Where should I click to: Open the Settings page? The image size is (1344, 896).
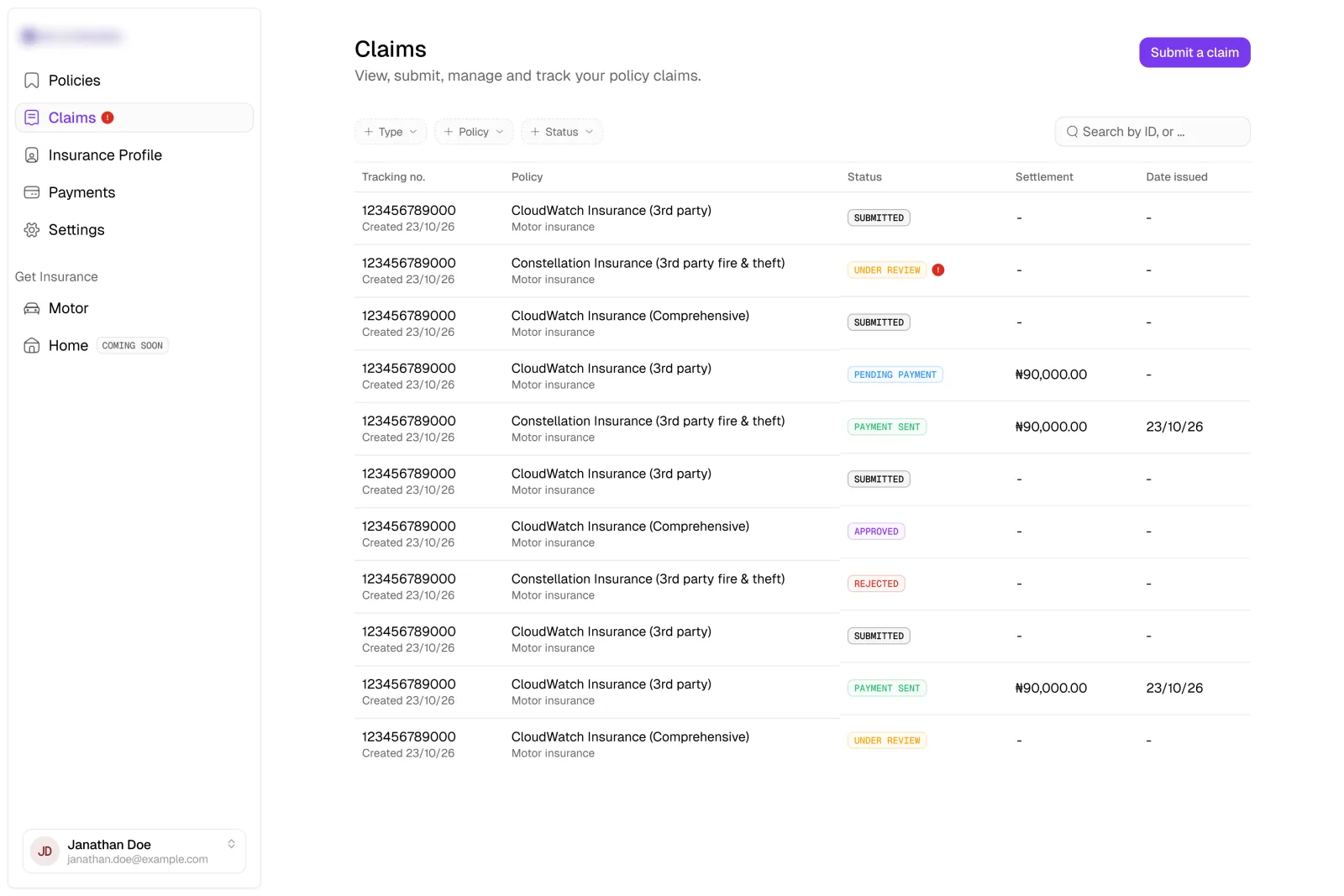134,230
